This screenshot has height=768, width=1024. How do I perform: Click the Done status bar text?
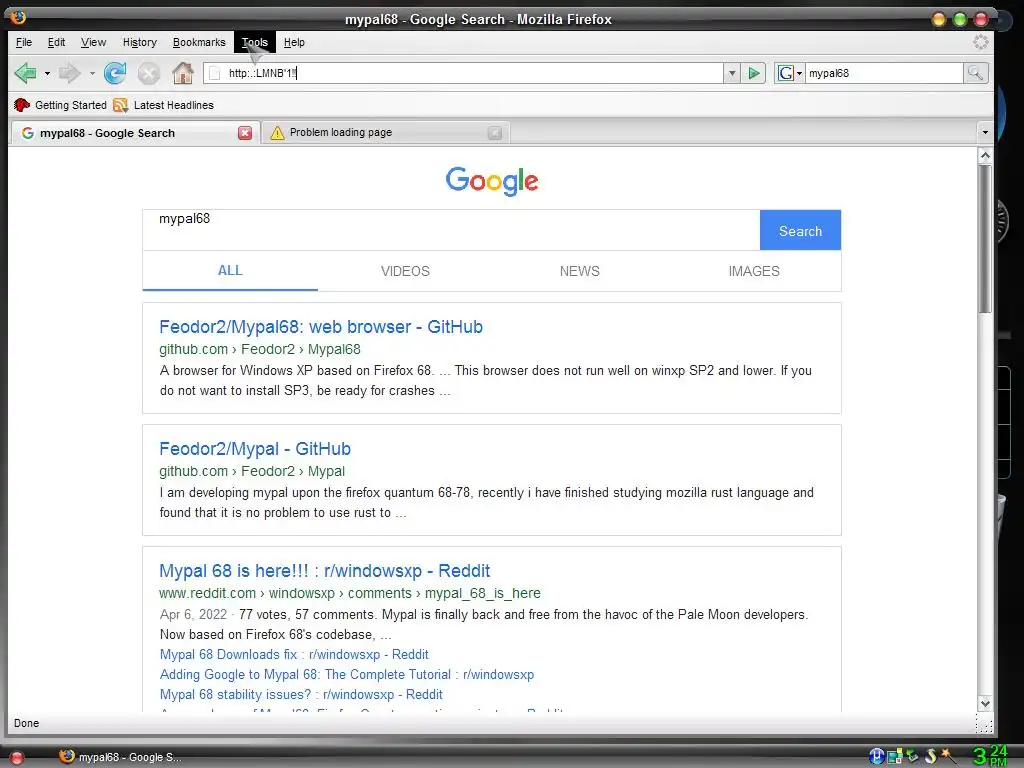coord(27,724)
